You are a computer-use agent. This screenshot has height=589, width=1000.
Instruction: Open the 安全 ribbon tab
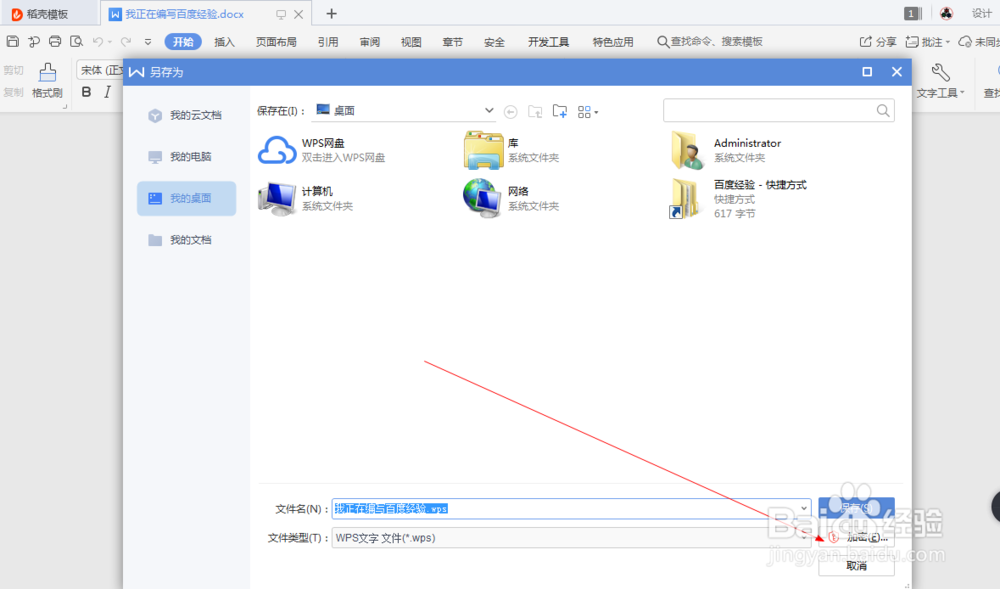(494, 42)
